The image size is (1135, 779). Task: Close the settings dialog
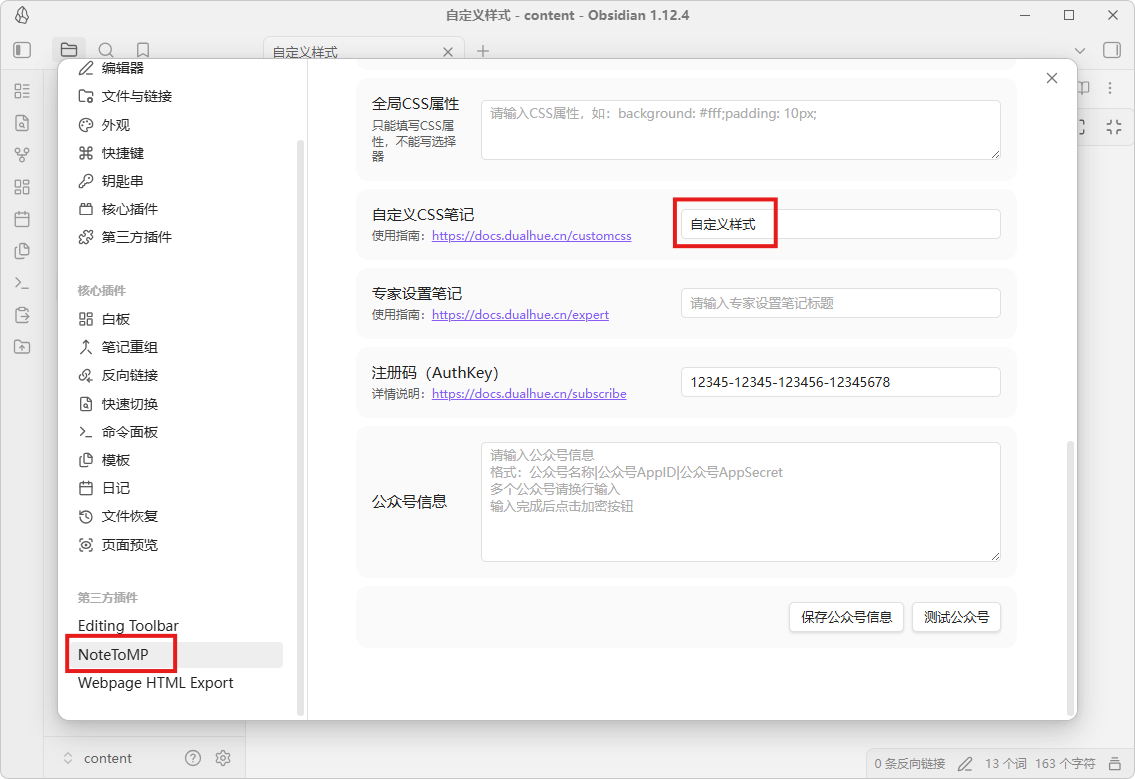click(x=1051, y=78)
